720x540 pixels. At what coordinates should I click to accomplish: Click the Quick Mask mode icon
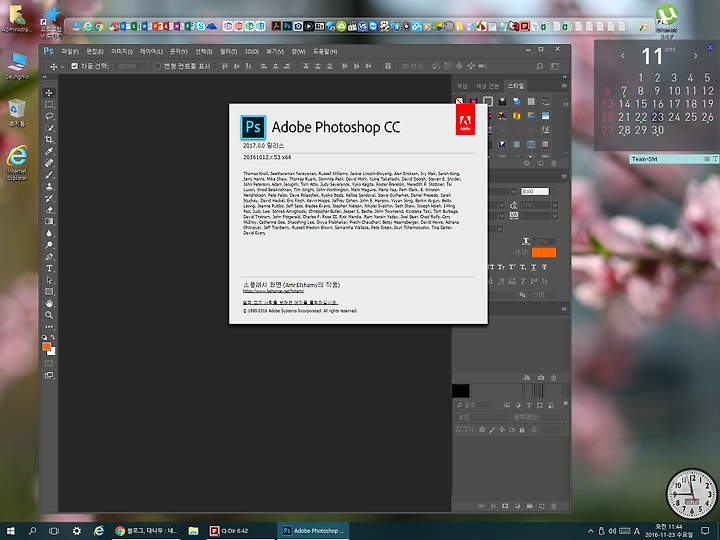(x=49, y=363)
